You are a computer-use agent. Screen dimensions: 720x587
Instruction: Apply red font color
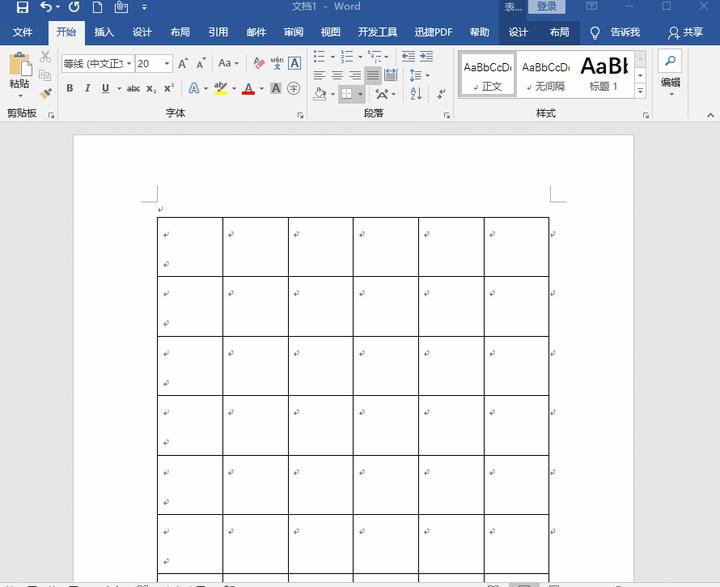tap(248, 88)
